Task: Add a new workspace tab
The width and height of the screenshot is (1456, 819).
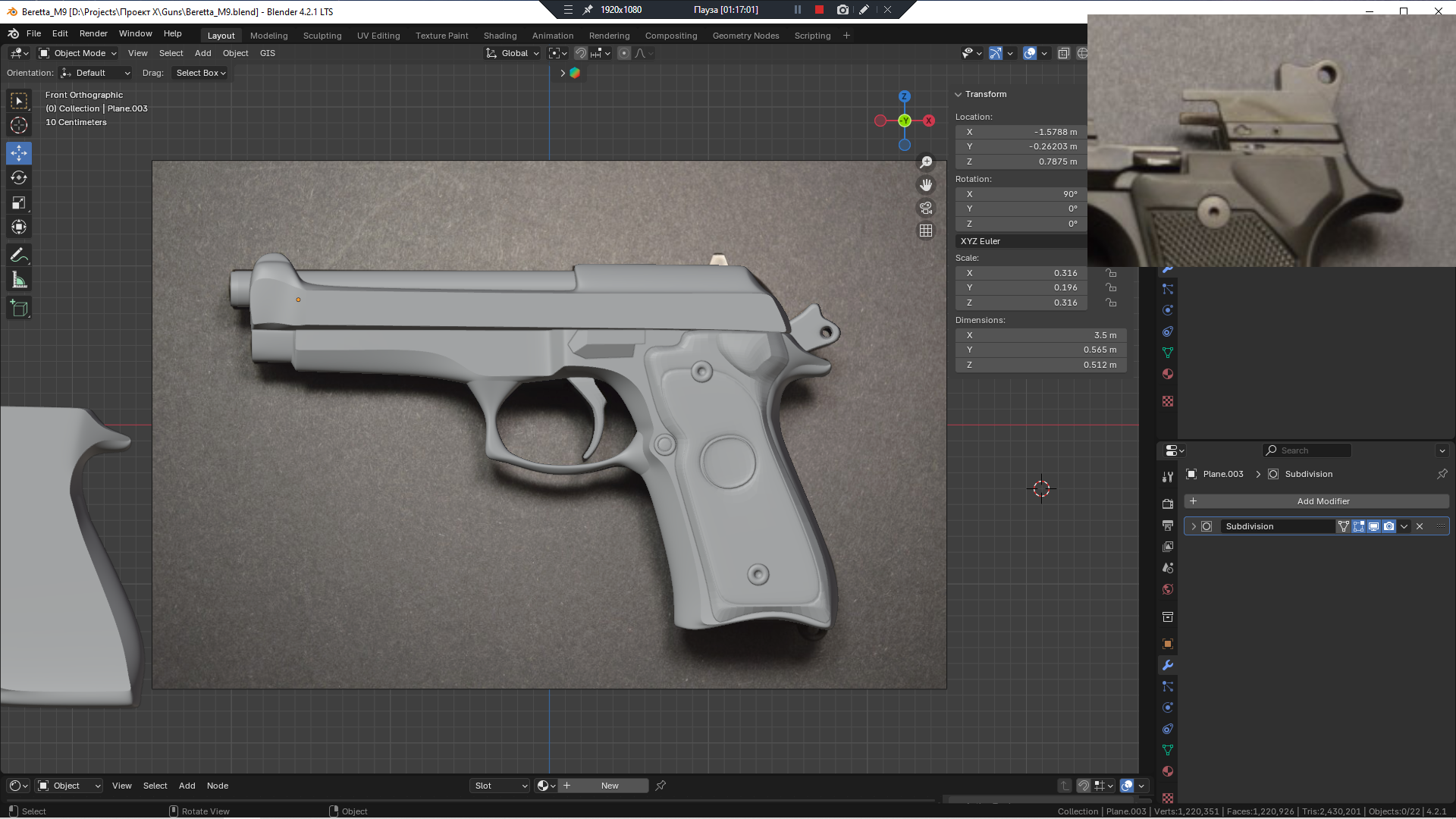Action: tap(846, 36)
